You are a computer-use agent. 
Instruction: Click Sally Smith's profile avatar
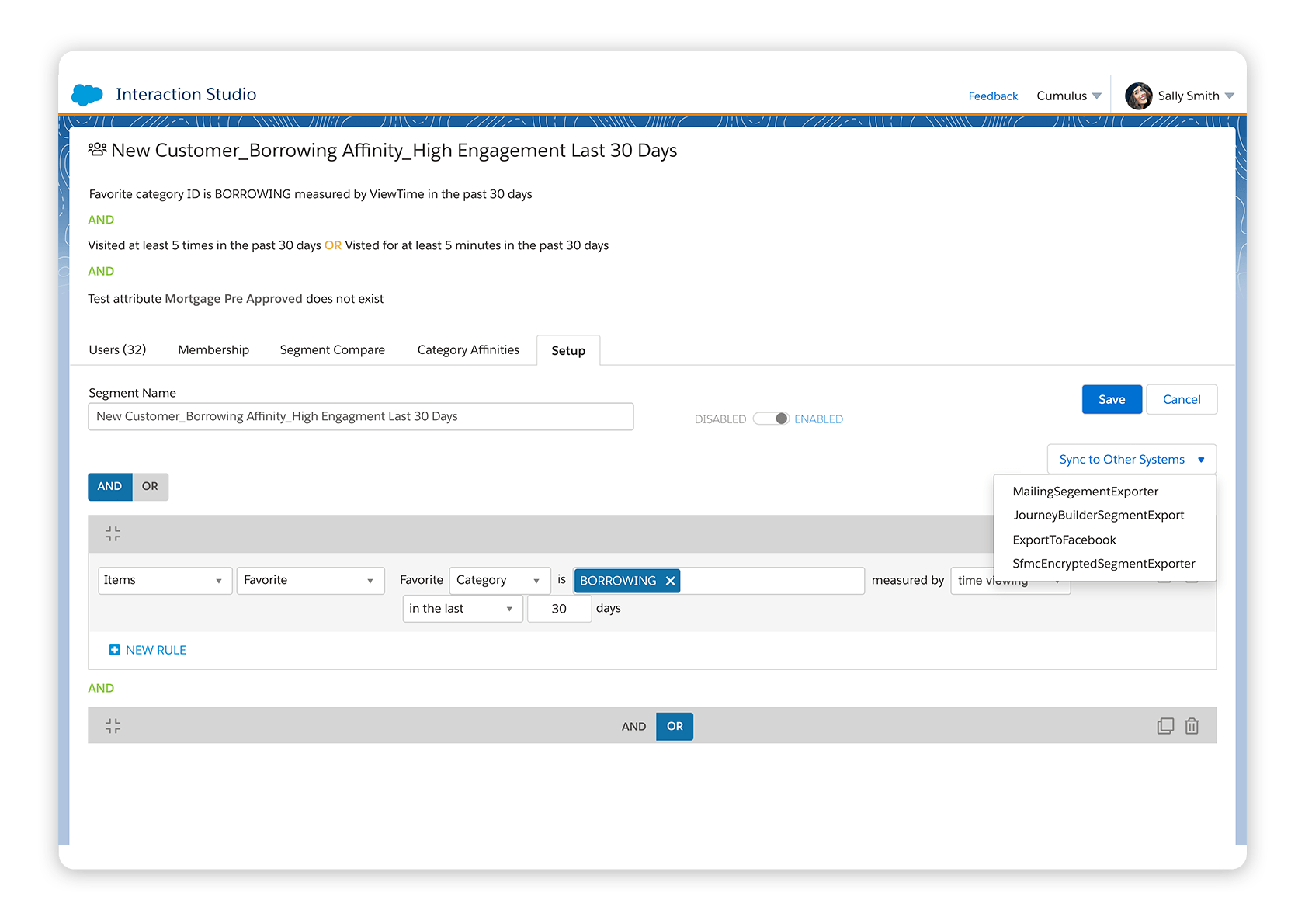pos(1138,96)
